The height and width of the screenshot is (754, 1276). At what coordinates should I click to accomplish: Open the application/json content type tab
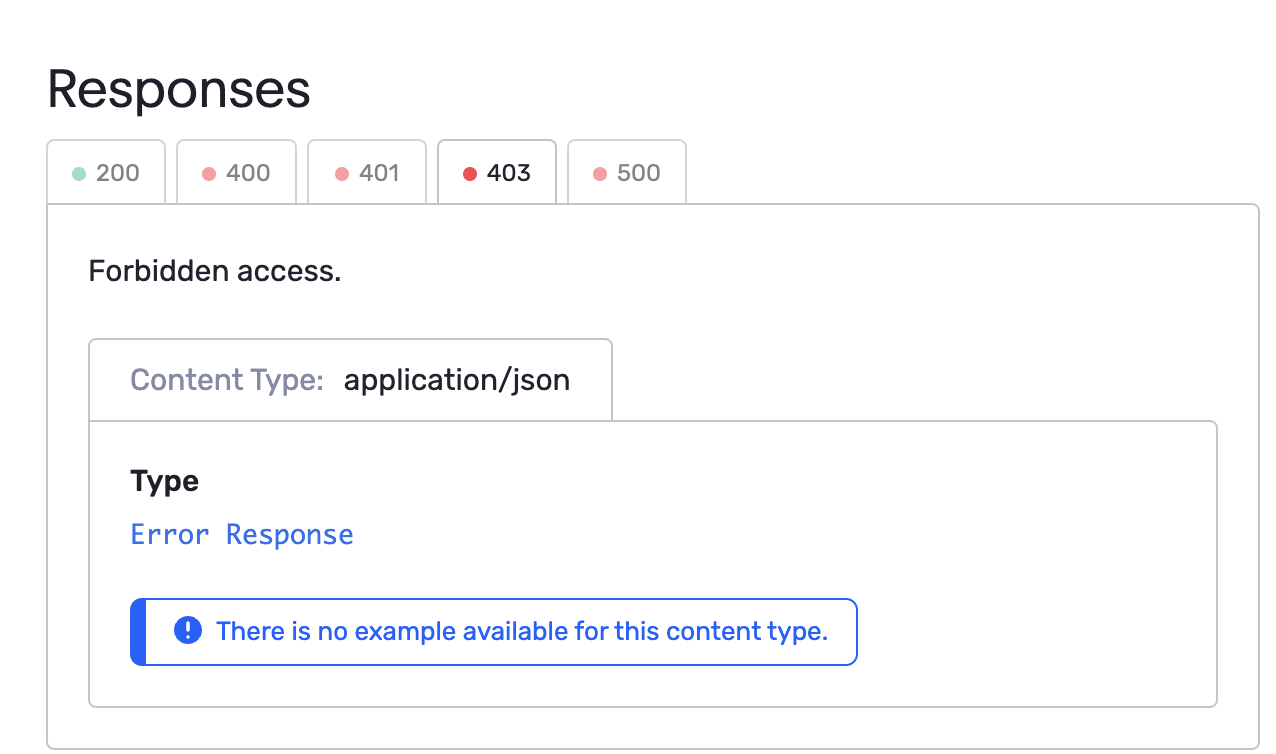[350, 379]
